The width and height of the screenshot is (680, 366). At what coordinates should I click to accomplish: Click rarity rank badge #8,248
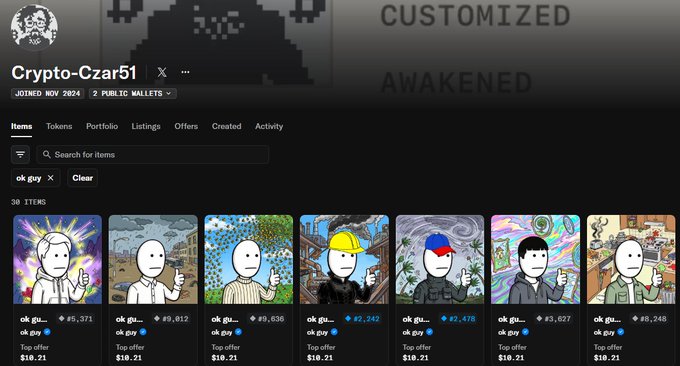(650, 319)
